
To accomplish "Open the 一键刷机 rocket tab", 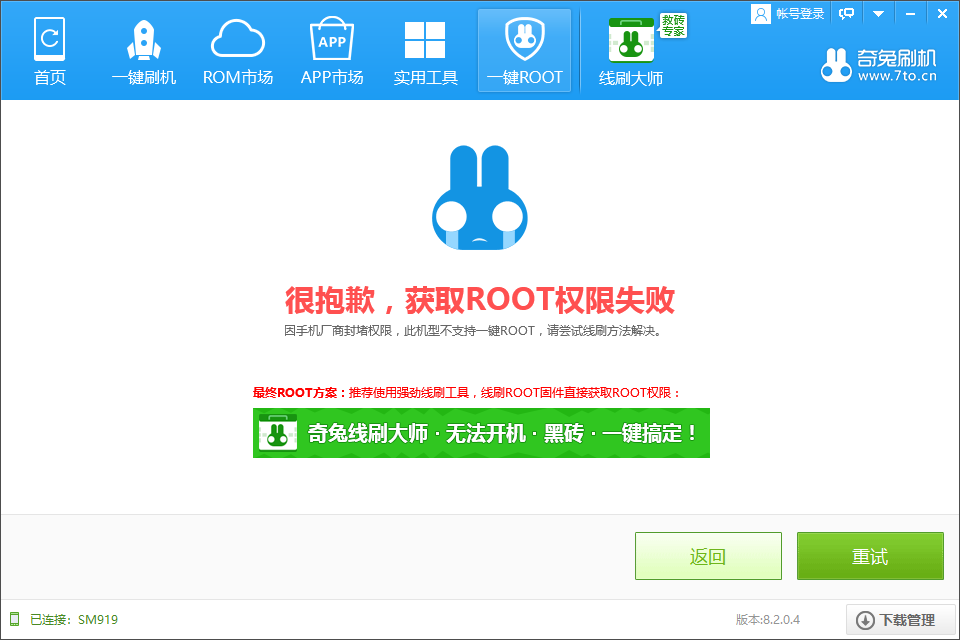I will coord(144,51).
